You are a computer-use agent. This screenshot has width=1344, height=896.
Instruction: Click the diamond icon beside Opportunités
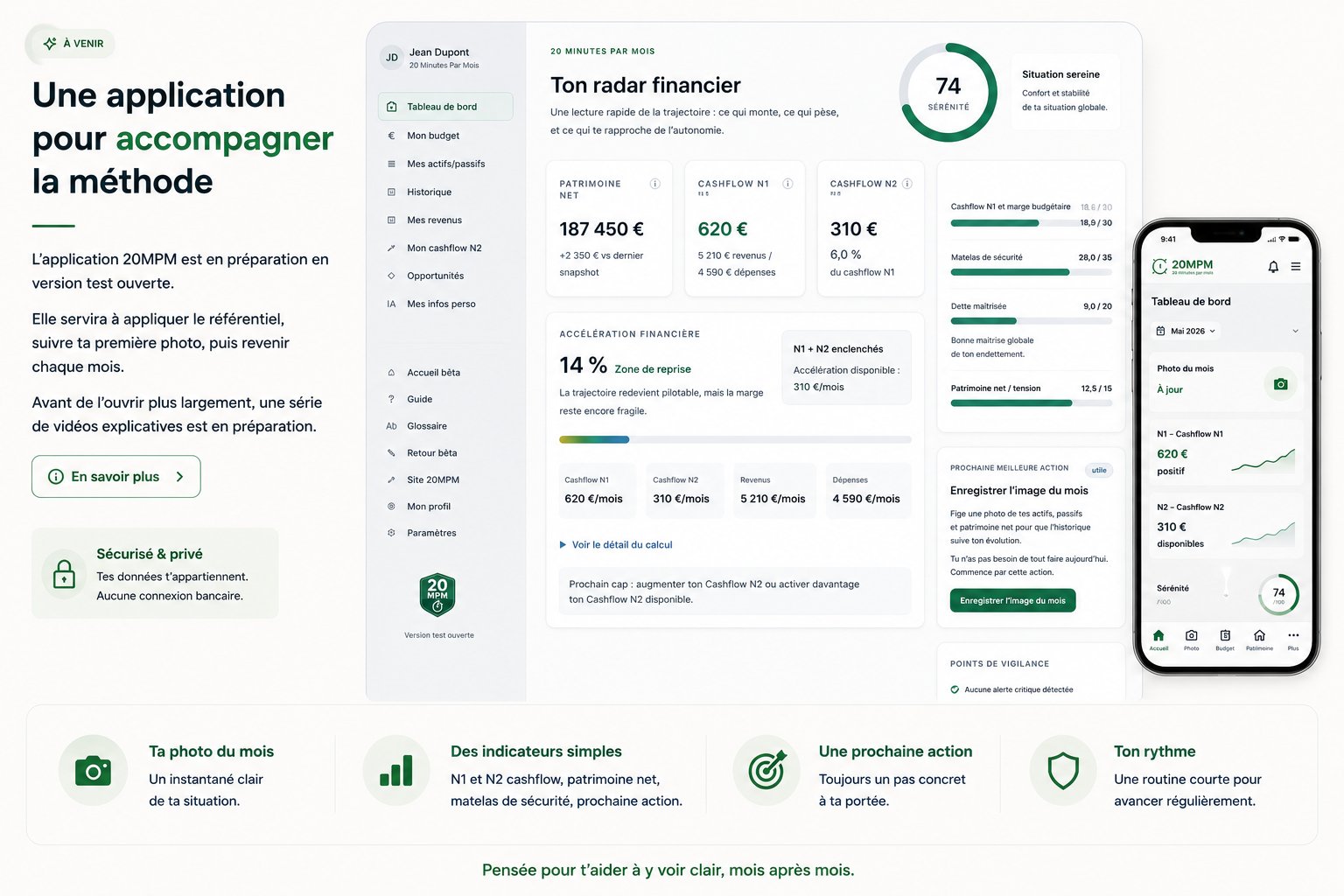coord(391,276)
